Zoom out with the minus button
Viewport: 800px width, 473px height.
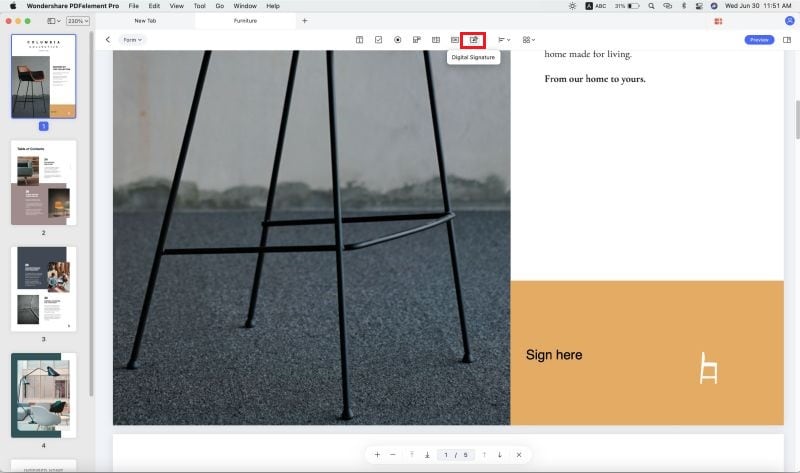click(x=393, y=455)
